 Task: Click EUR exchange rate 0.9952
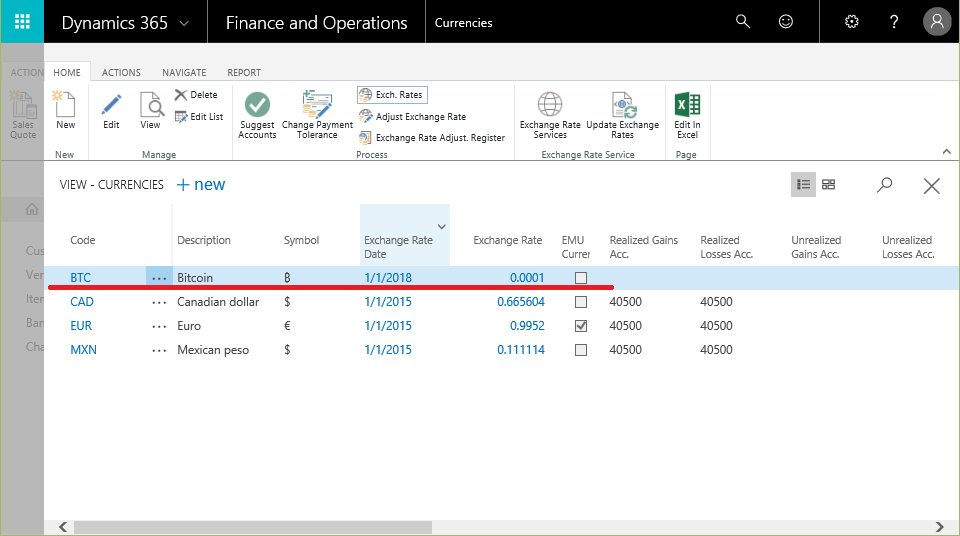pos(527,325)
